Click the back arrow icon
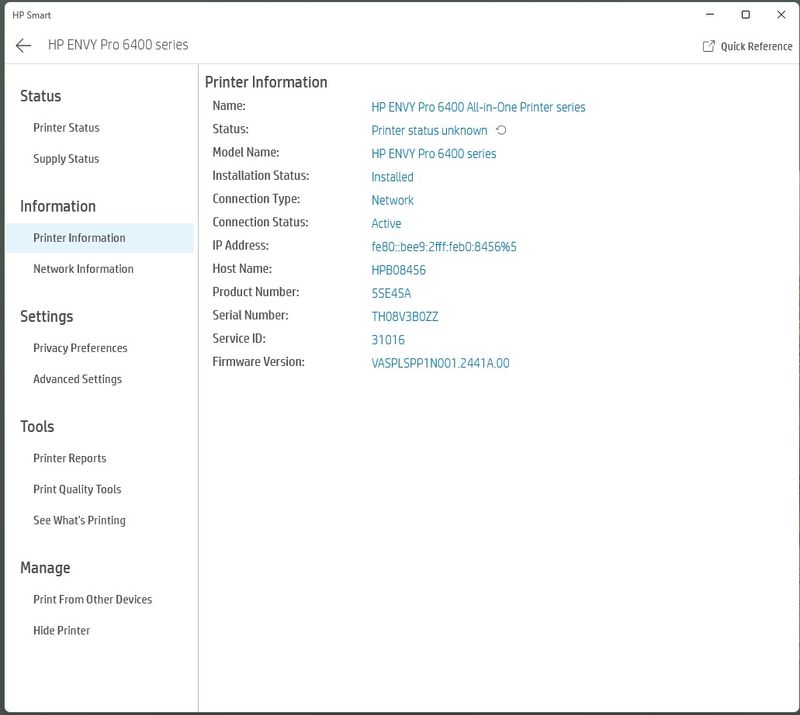The height and width of the screenshot is (715, 800). [23, 45]
